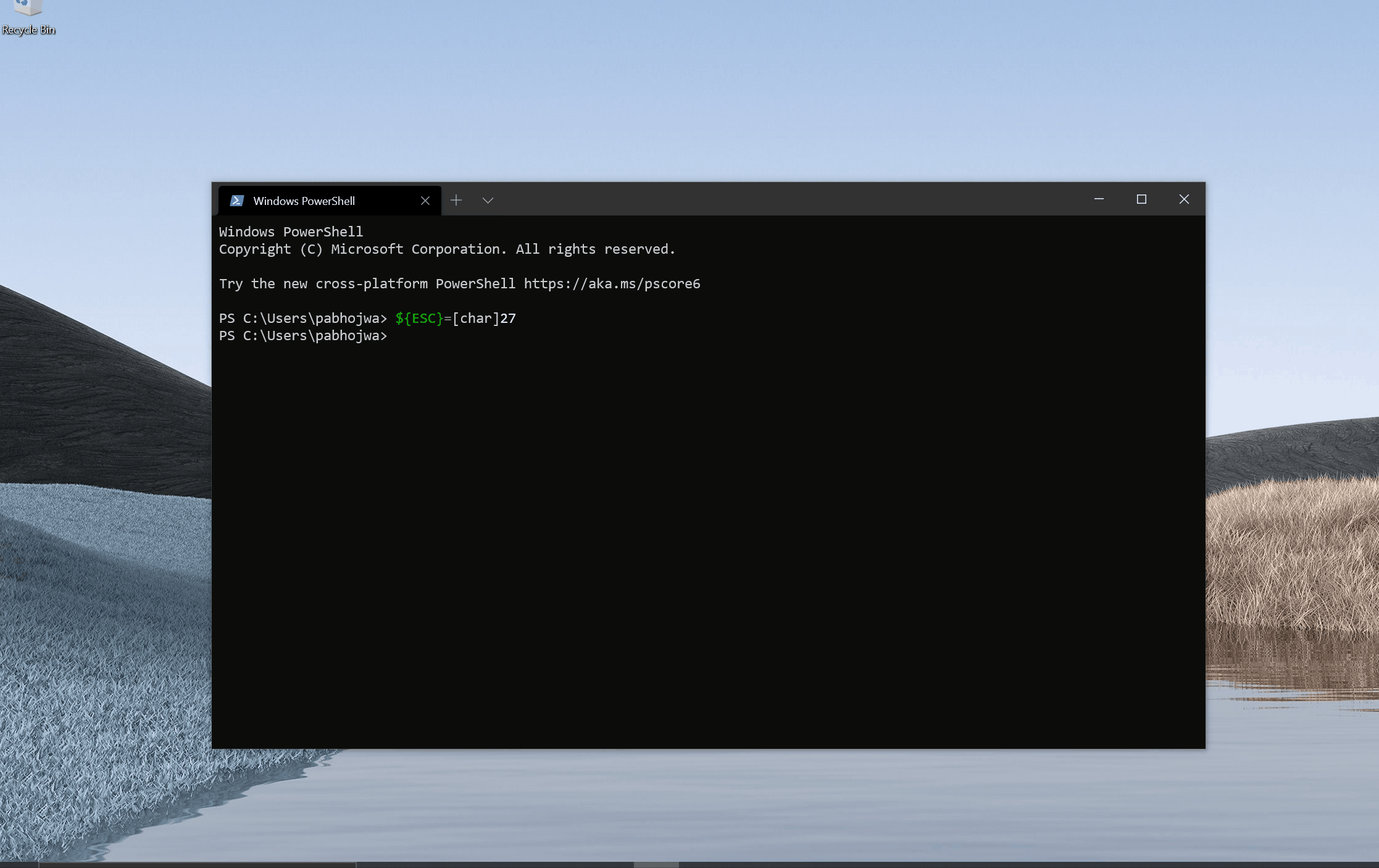1379x868 pixels.
Task: Click the ${ESC}=[char]27 command text
Action: (x=456, y=319)
